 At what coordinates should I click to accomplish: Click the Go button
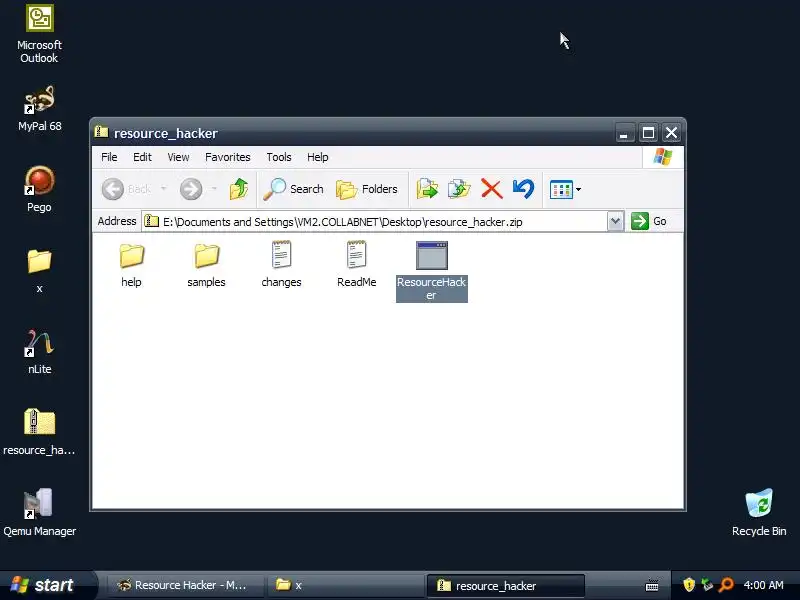(649, 221)
